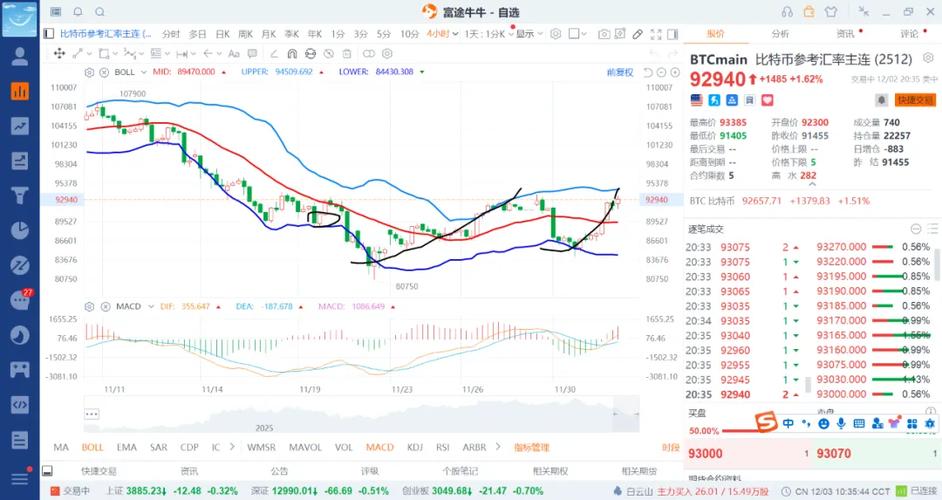942x500 pixels.
Task: Toggle the KDJ indicator
Action: tap(415, 447)
